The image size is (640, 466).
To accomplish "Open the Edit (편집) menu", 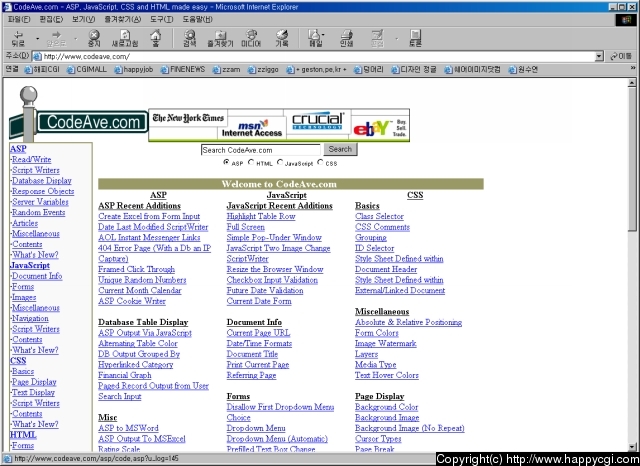I will (x=51, y=19).
